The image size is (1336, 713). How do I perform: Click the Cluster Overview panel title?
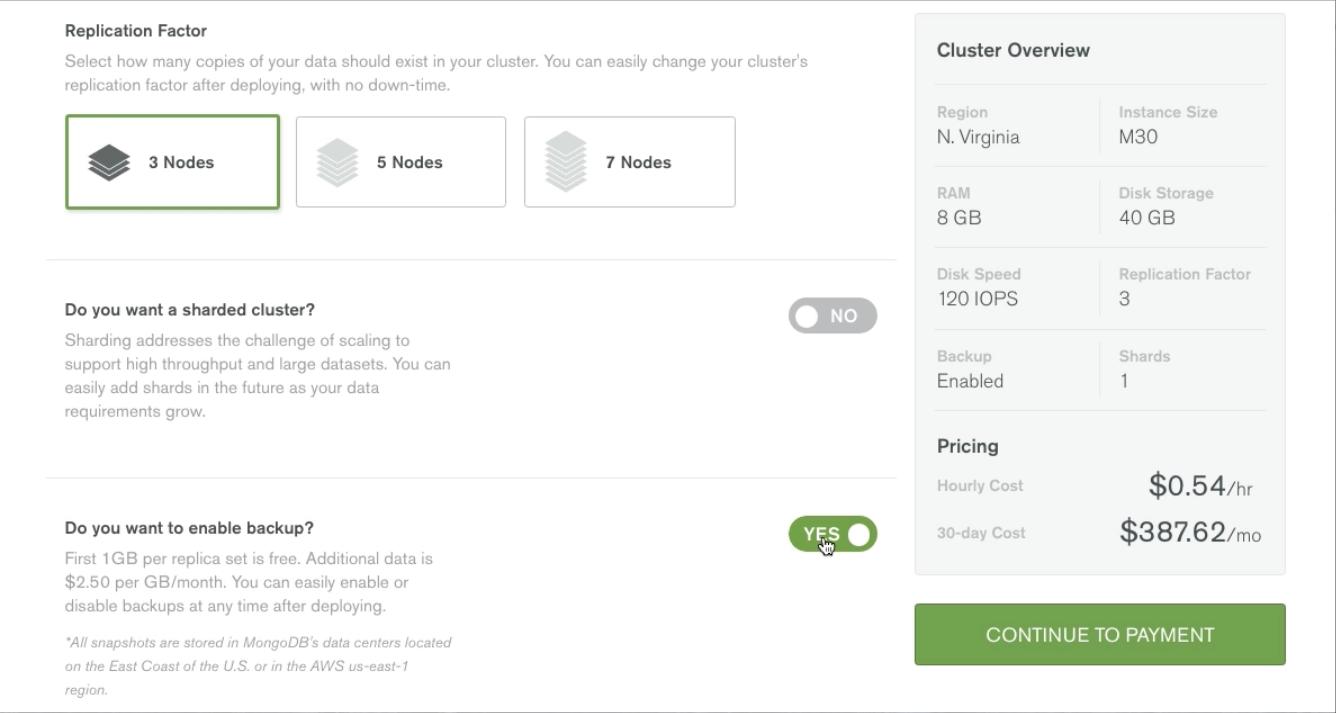pyautogui.click(x=1013, y=50)
